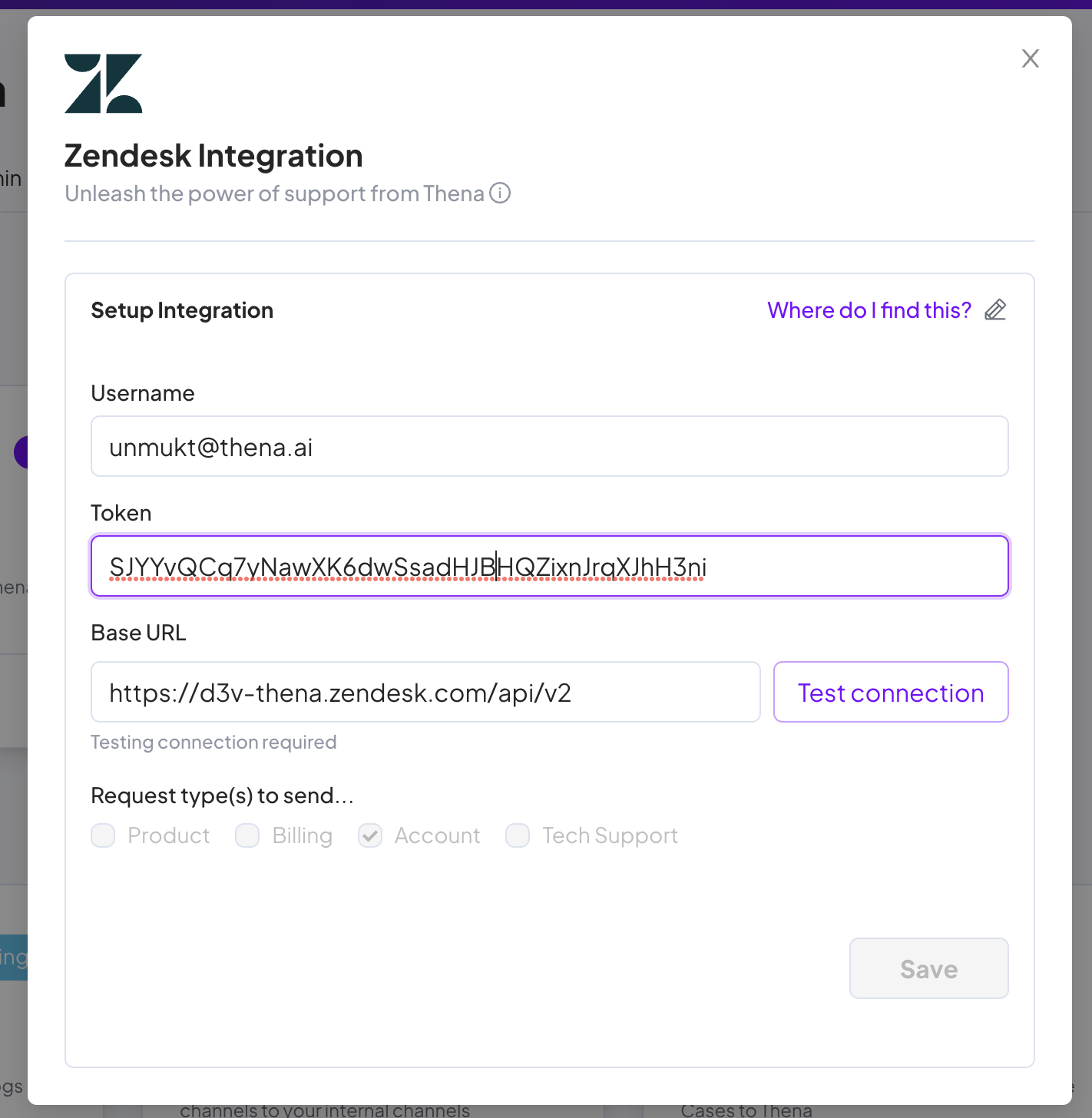Focus the Username field with unmukt@thena.ai
The height and width of the screenshot is (1118, 1092).
[x=550, y=446]
